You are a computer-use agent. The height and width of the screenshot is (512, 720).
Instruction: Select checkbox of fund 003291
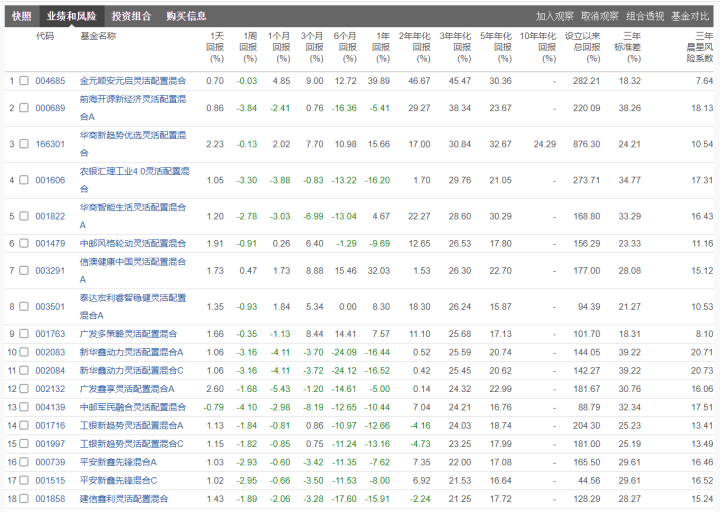point(24,270)
